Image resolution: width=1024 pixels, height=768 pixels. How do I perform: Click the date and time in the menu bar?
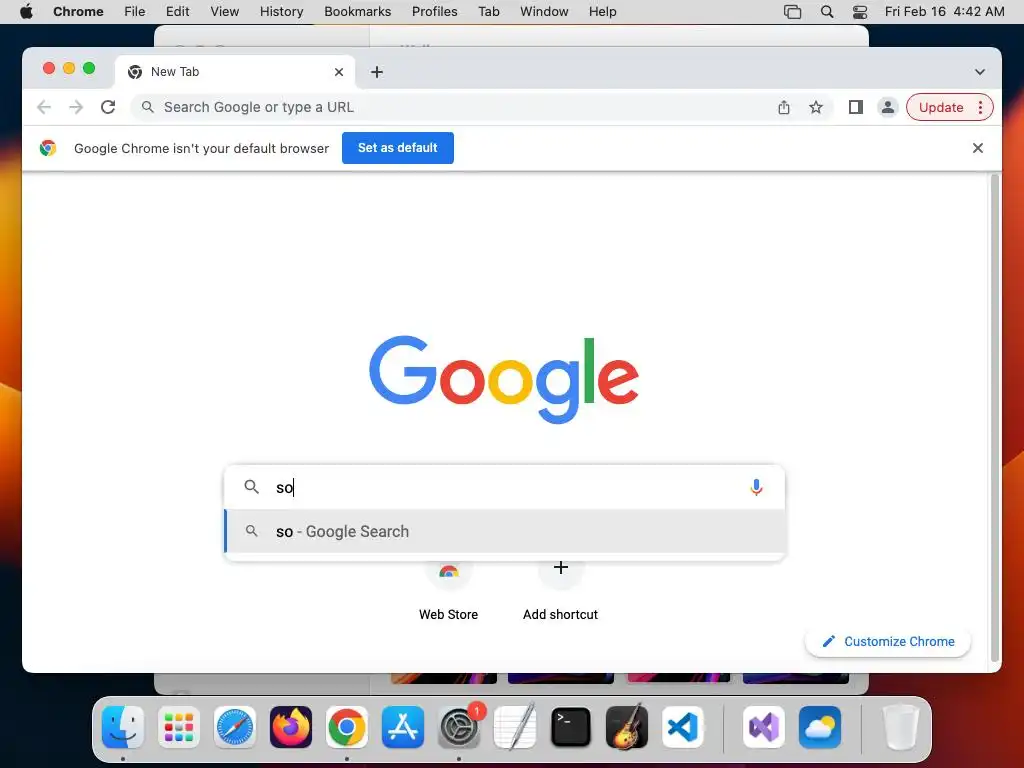(944, 12)
